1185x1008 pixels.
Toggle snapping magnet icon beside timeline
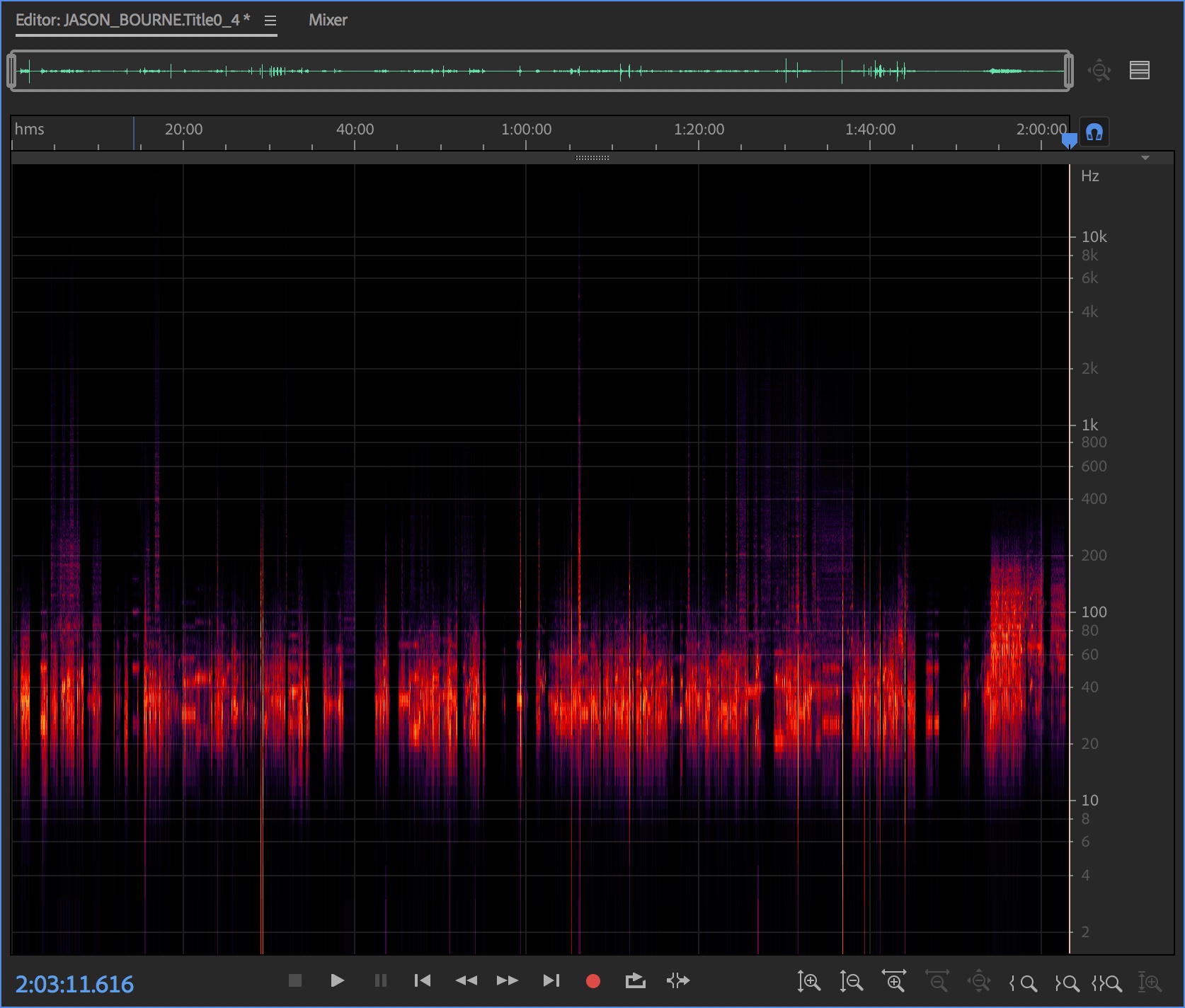tap(1094, 132)
